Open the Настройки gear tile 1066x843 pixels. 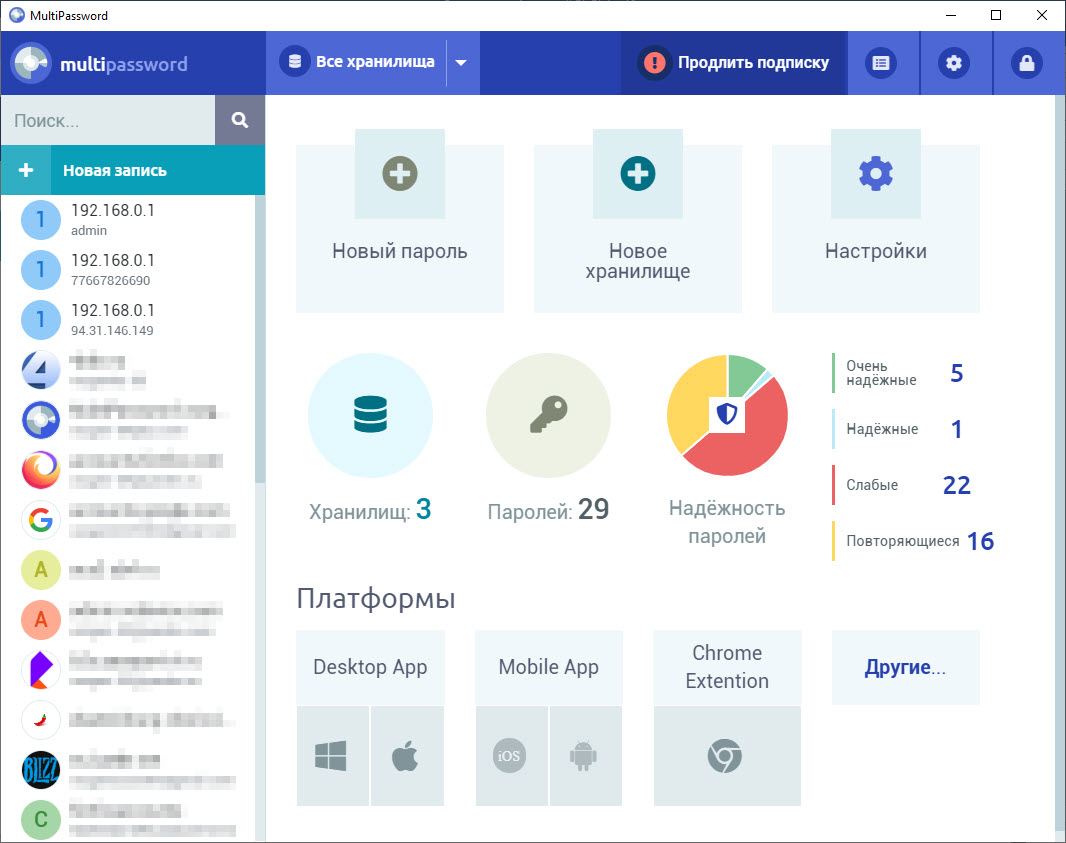(876, 221)
